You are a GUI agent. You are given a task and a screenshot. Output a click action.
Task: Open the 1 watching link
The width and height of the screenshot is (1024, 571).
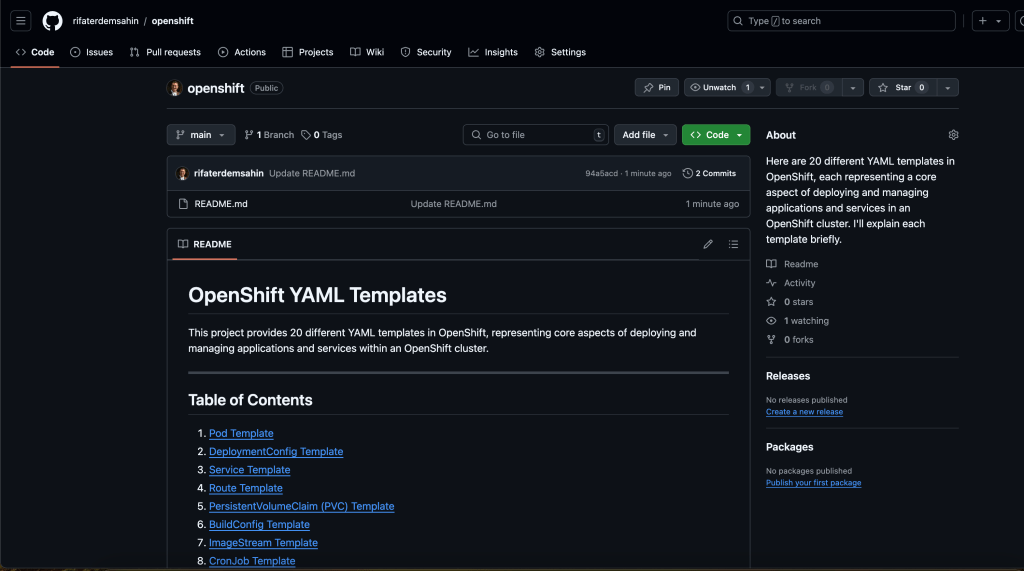coord(797,321)
